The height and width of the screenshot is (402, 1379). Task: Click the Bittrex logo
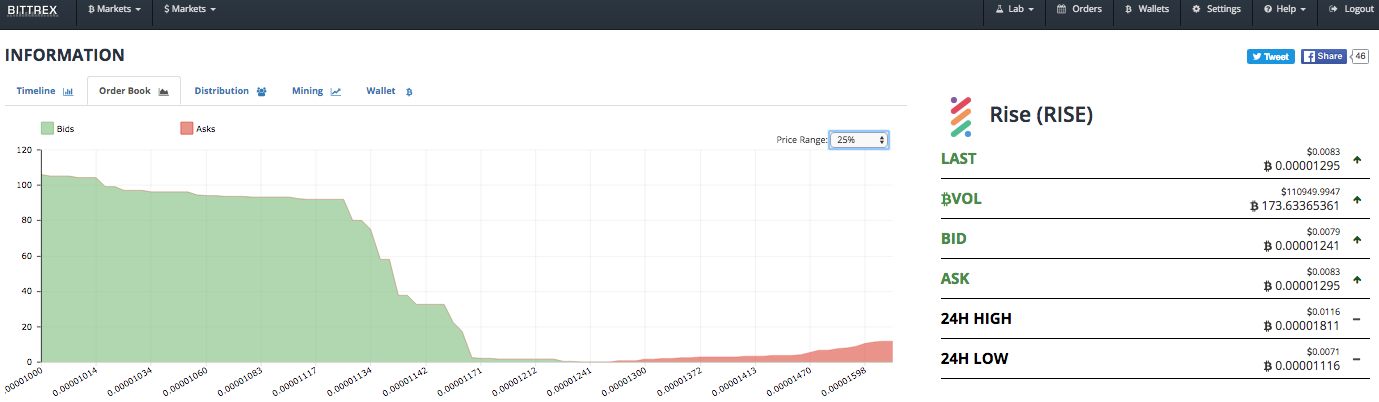click(x=32, y=9)
